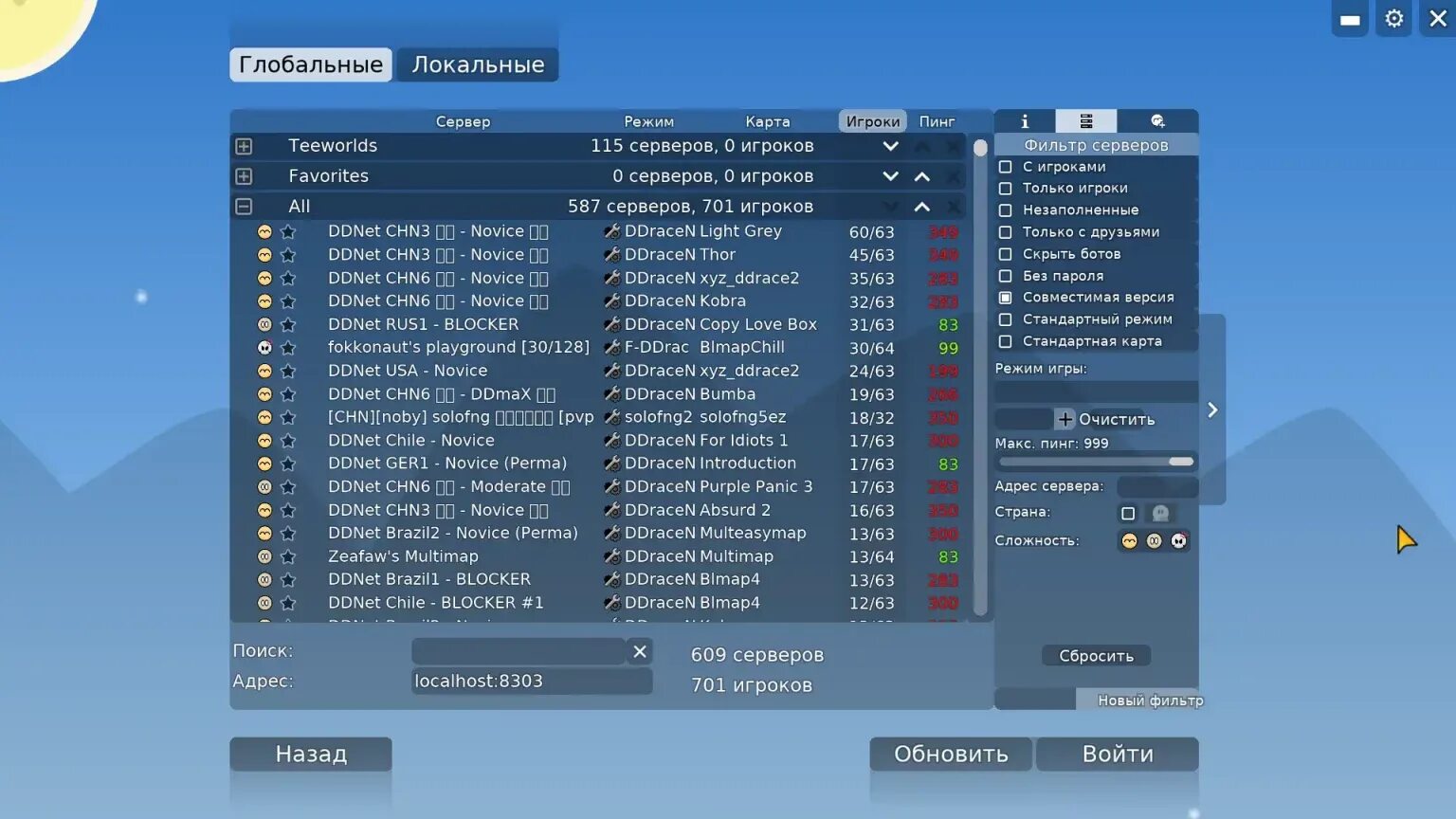This screenshot has height=819, width=1456.
Task: Toggle favorite star for fokkonaut's playground
Action: coord(288,348)
